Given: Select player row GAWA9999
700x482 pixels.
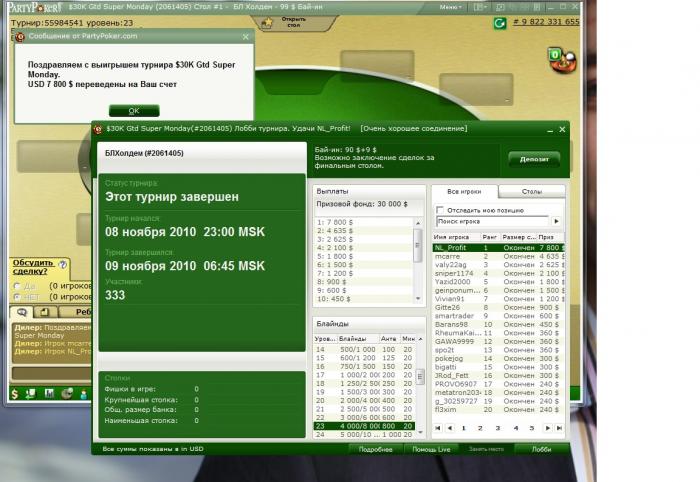Looking at the screenshot, I should pos(499,341).
